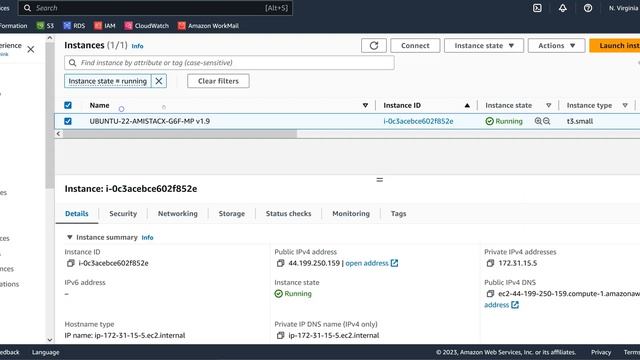Select the instance name UBUNTU-22-AMISTACX-G6F-MP v1.9

[x=149, y=121]
